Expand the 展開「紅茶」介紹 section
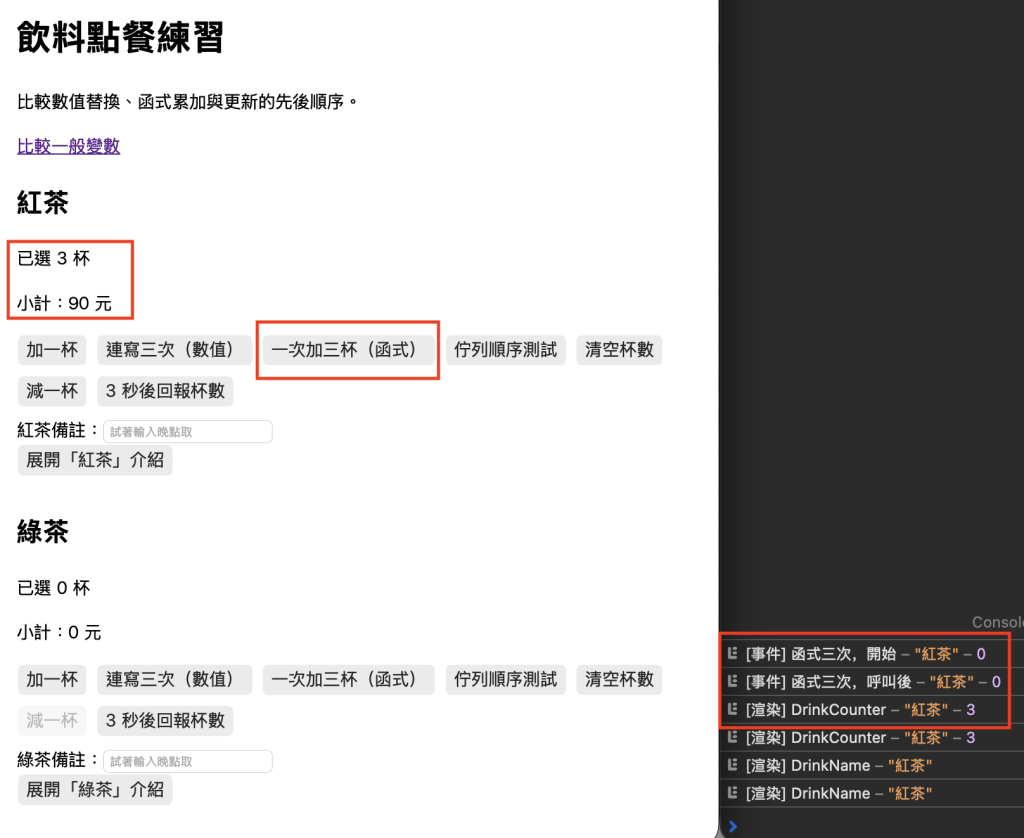 point(95,460)
